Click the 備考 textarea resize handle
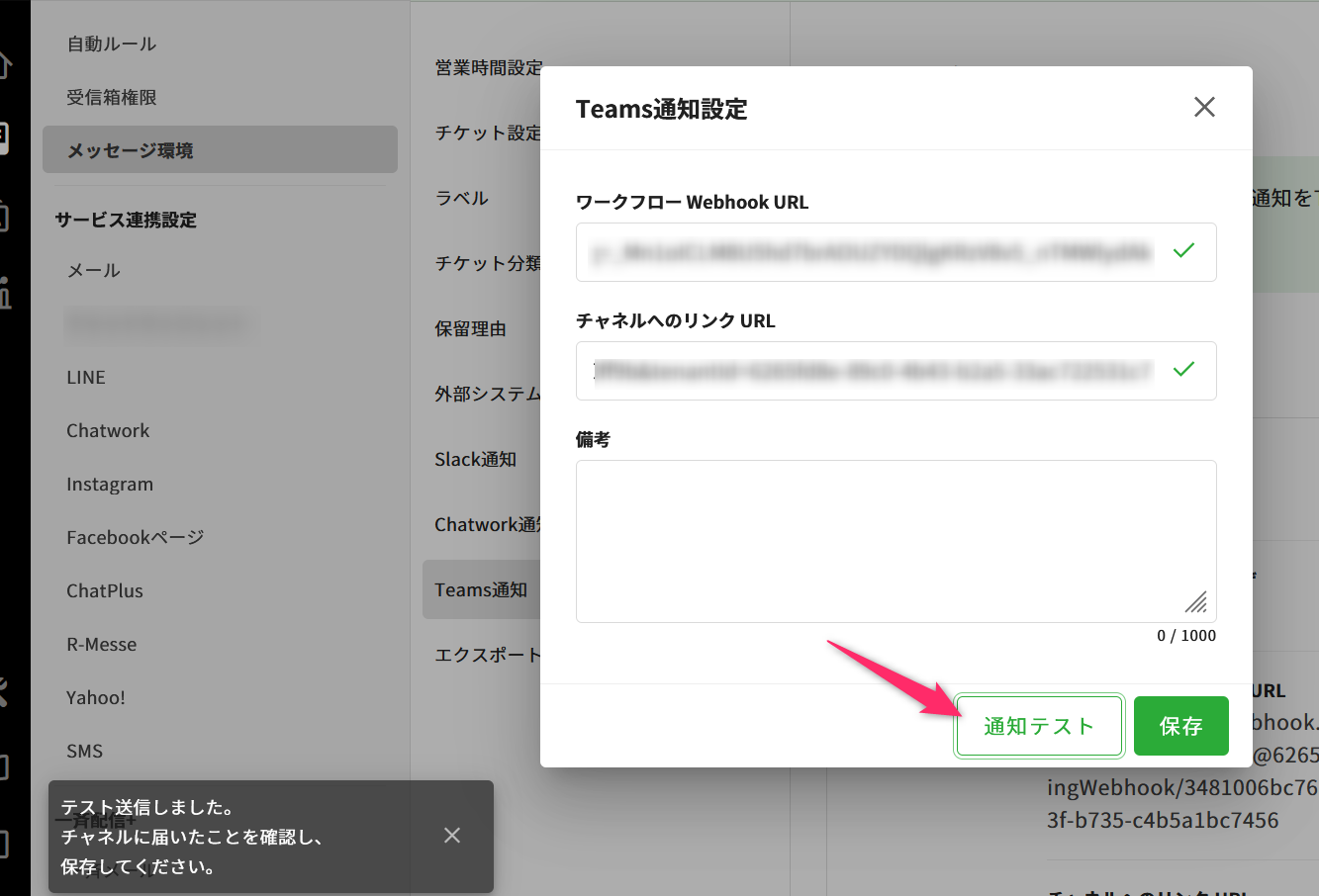This screenshot has width=1319, height=896. 1196,602
